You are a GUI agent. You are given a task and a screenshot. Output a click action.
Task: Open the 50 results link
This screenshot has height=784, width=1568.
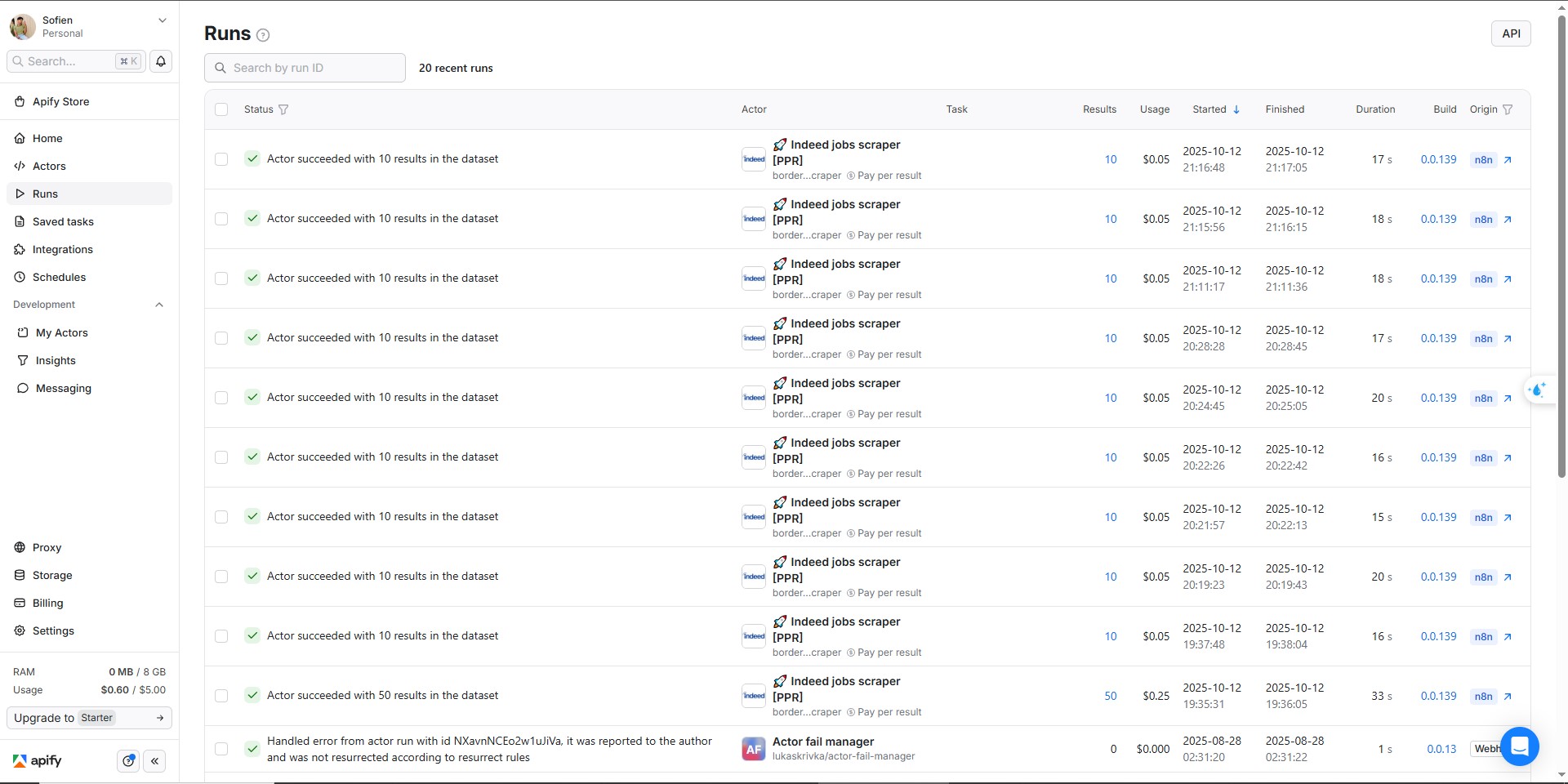click(x=1111, y=696)
